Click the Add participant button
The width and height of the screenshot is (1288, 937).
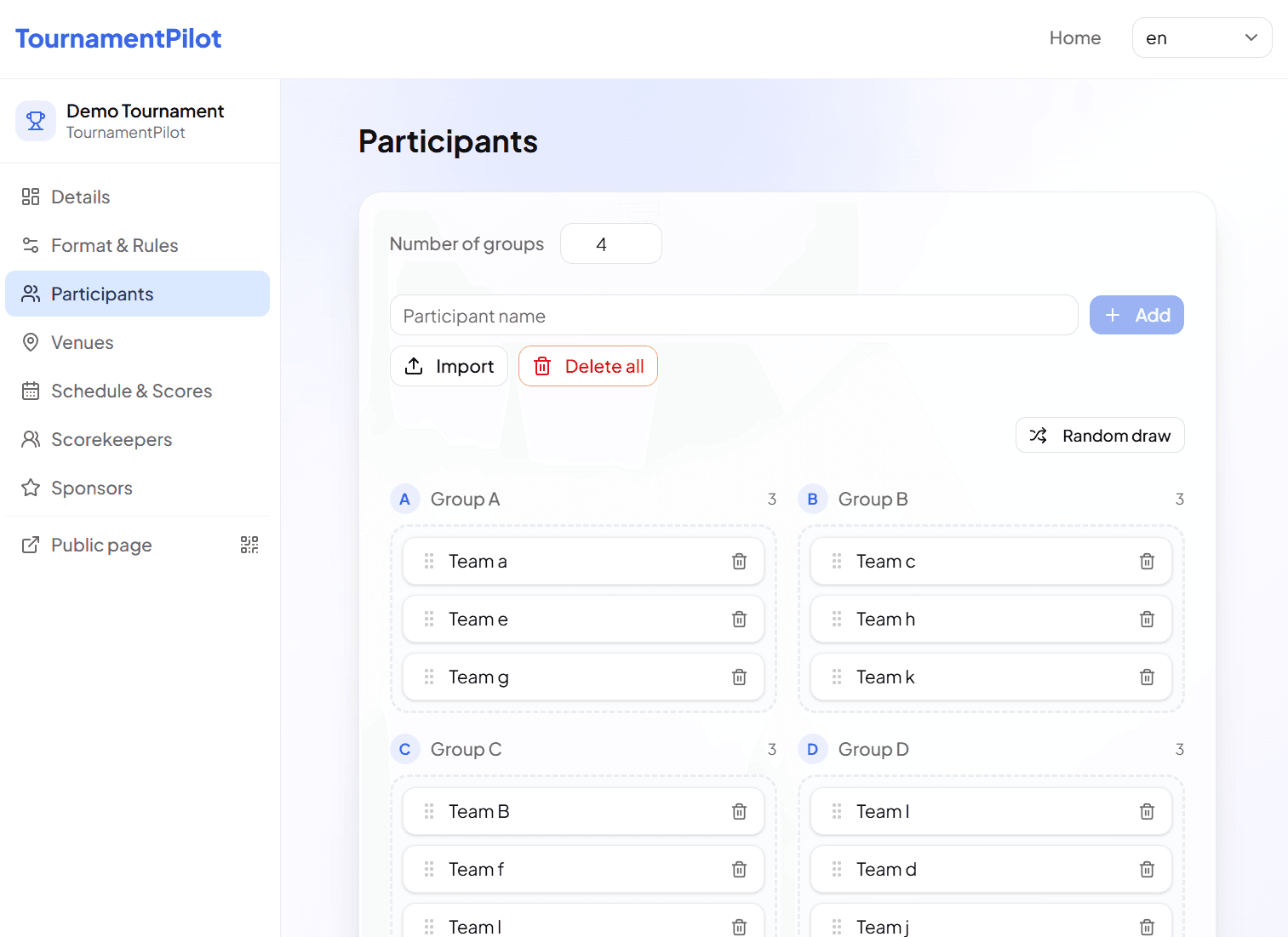[x=1136, y=315]
